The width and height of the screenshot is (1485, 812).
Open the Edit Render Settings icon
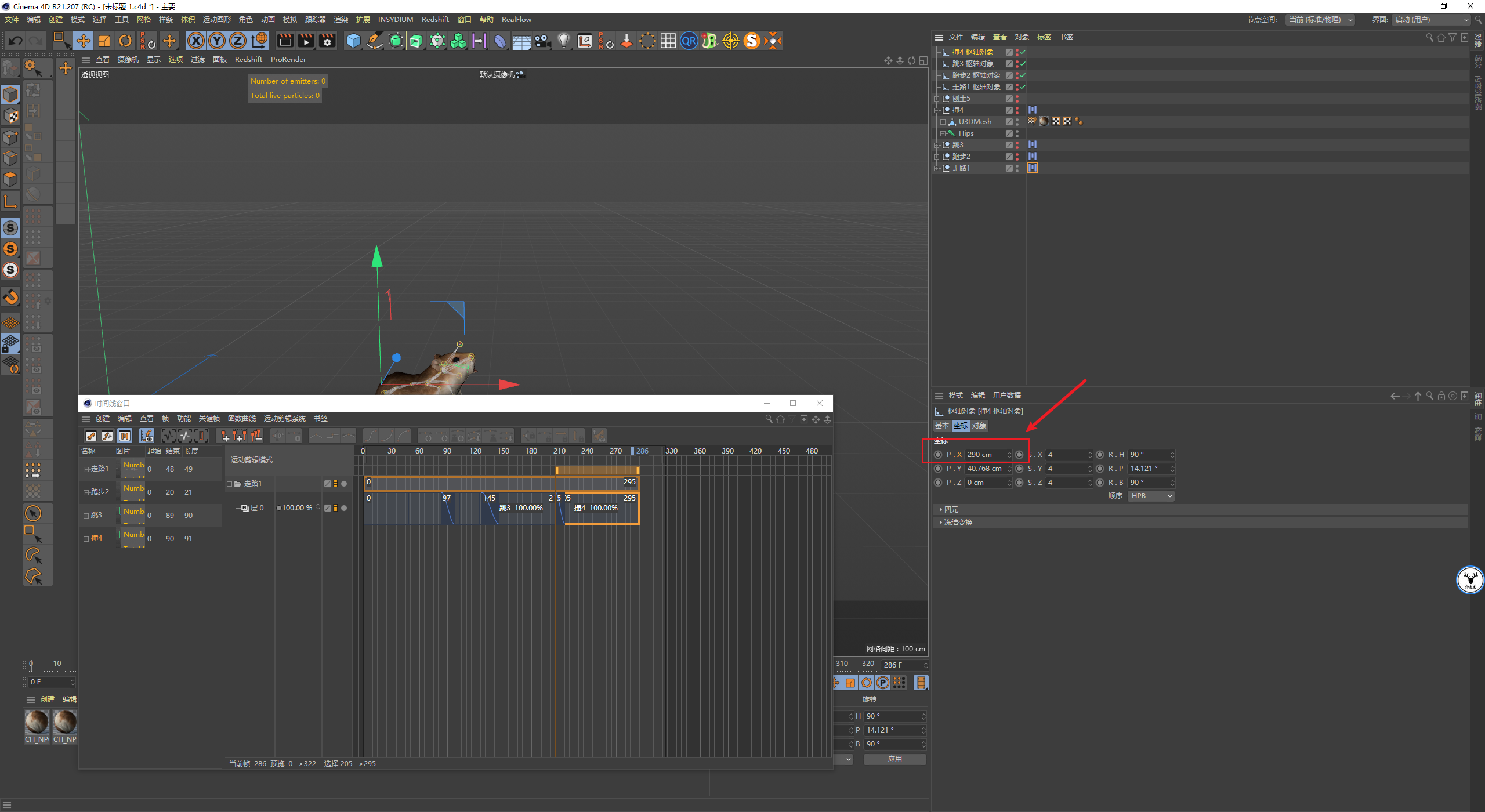327,41
